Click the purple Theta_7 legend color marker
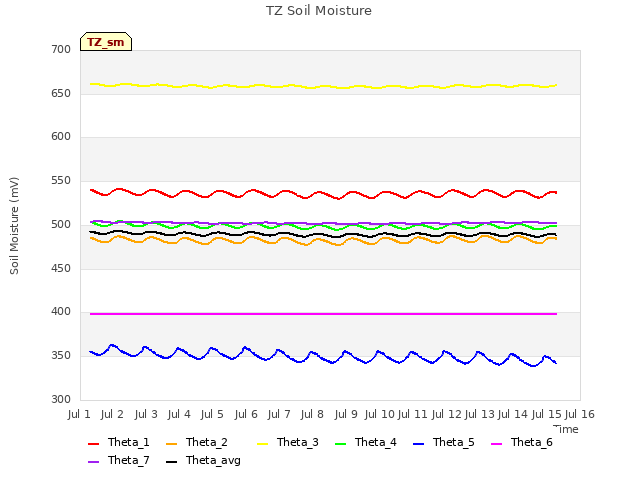This screenshot has width=640, height=480. click(x=93, y=462)
